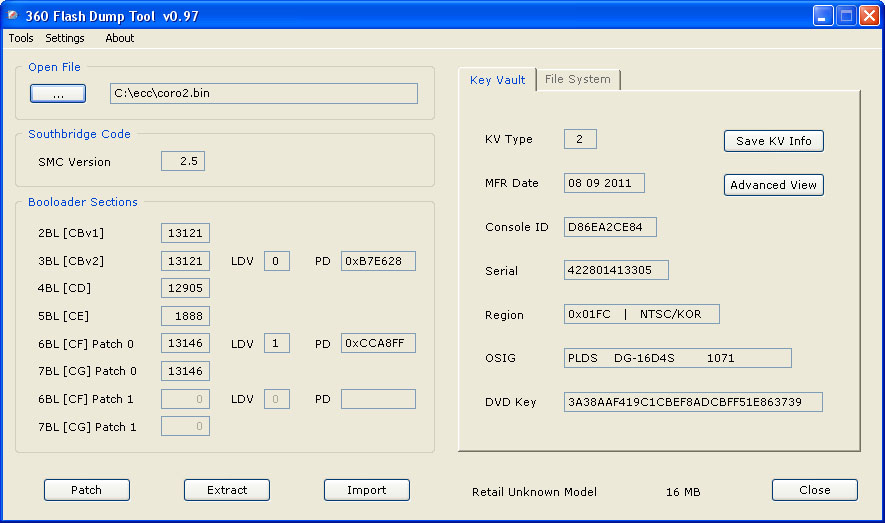Click the Patch button
Viewport: 885px width, 523px height.
[86, 490]
